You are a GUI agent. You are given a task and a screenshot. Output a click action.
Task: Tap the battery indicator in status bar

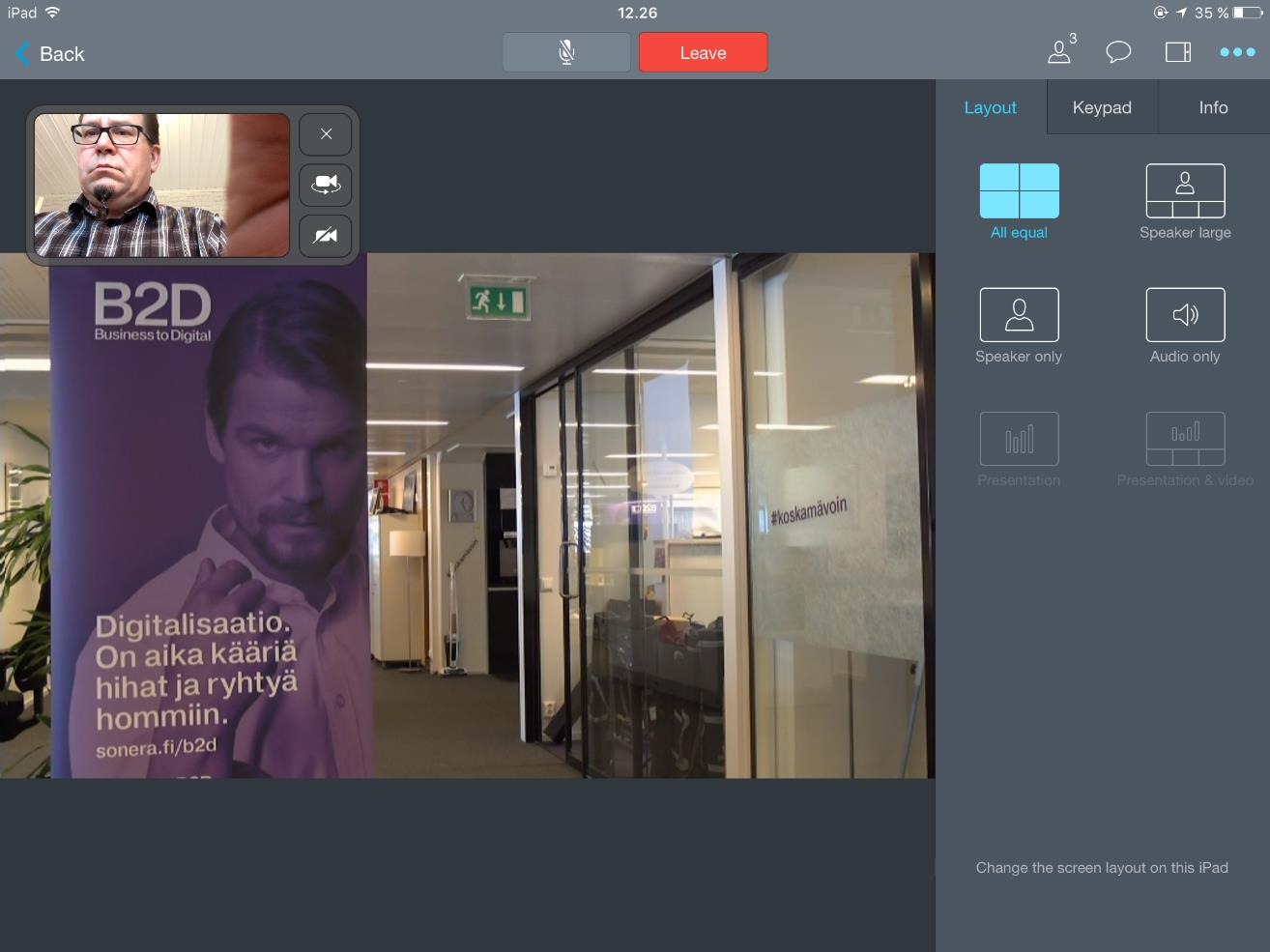pyautogui.click(x=1247, y=13)
